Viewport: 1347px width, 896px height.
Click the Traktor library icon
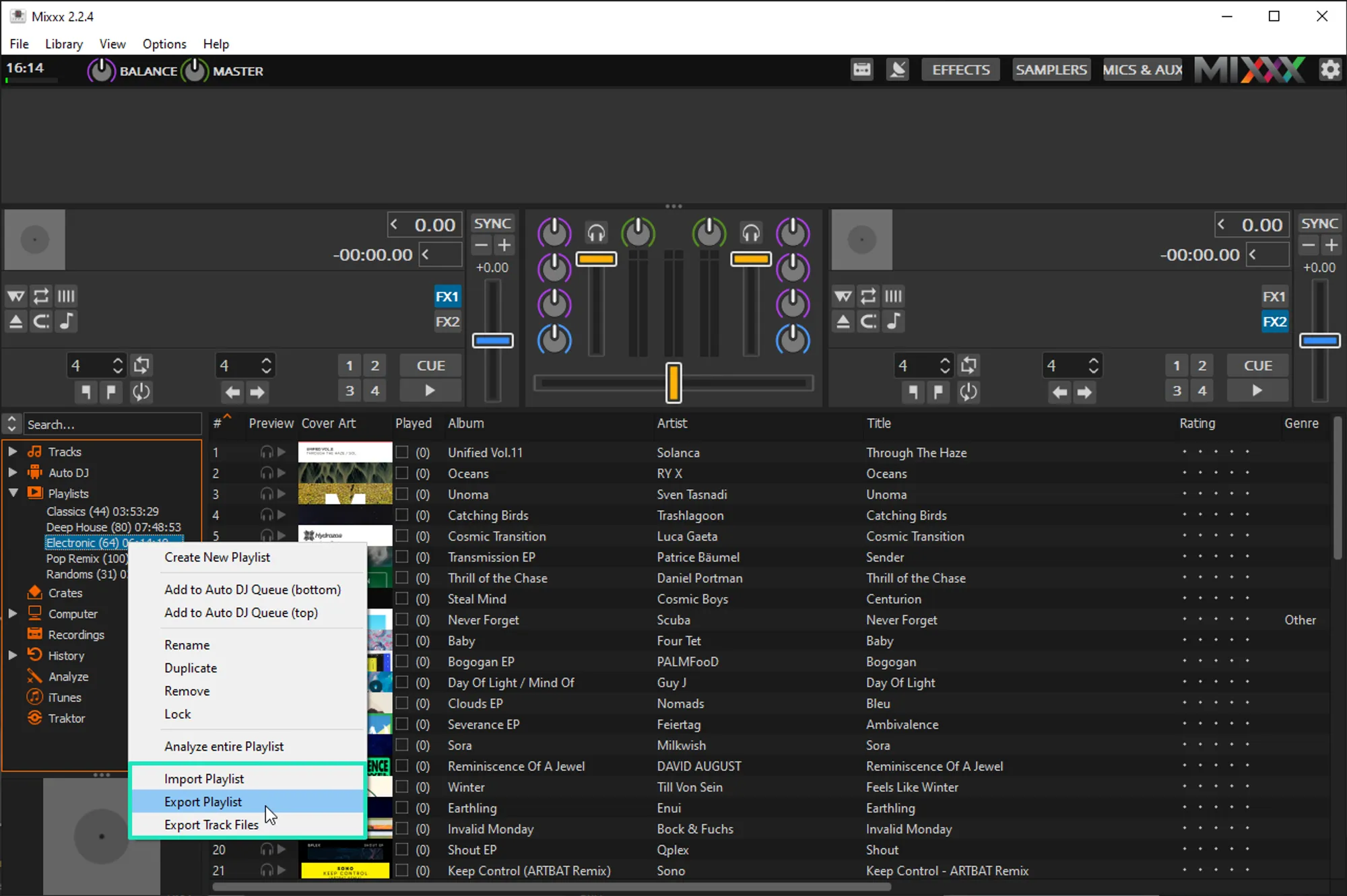tap(35, 718)
